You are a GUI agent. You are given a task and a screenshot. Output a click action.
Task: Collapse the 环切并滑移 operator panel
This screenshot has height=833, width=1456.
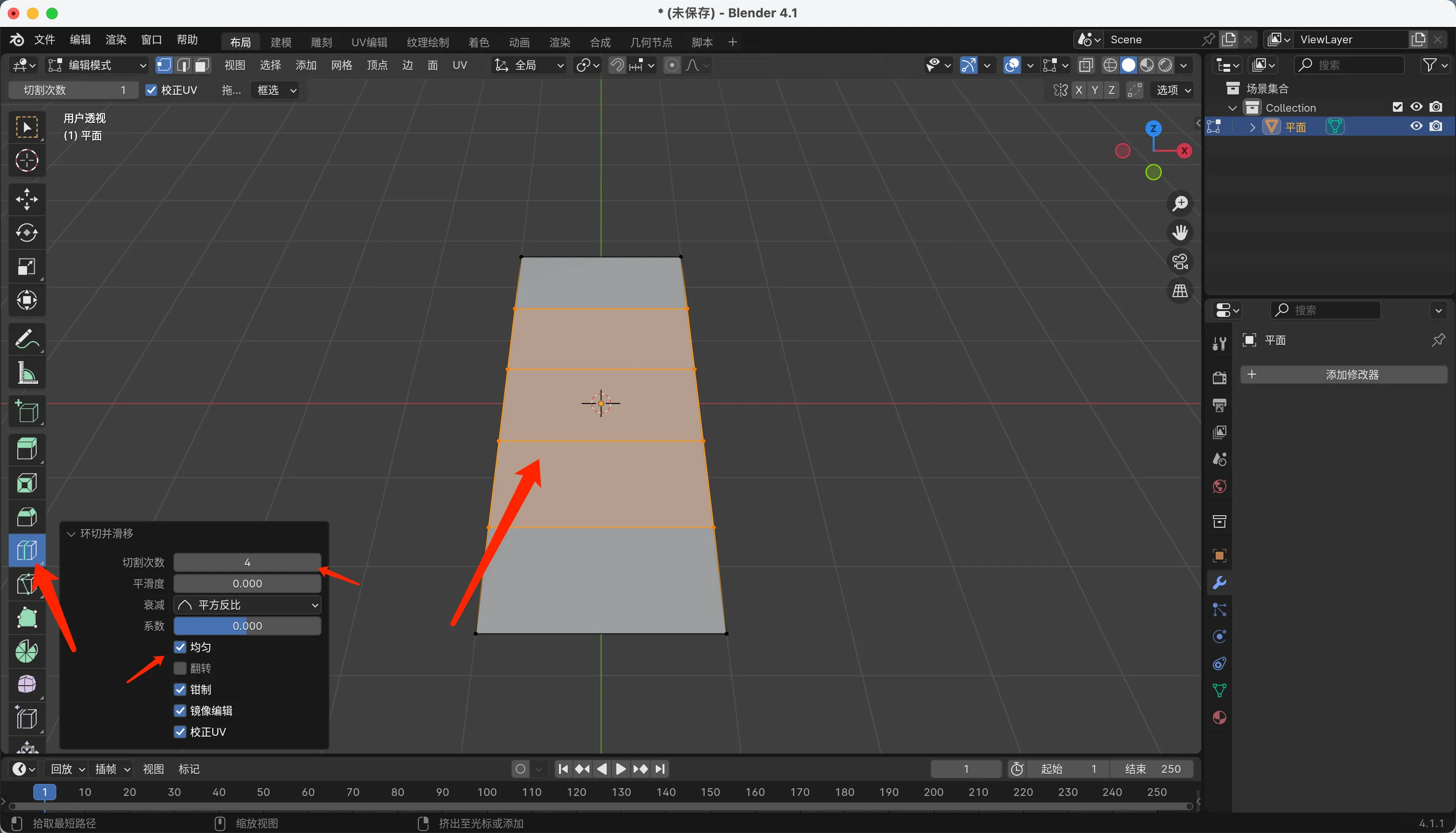pyautogui.click(x=72, y=534)
